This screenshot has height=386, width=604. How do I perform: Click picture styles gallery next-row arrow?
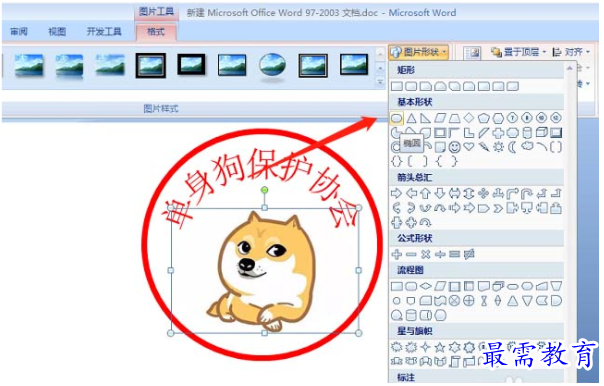point(380,69)
